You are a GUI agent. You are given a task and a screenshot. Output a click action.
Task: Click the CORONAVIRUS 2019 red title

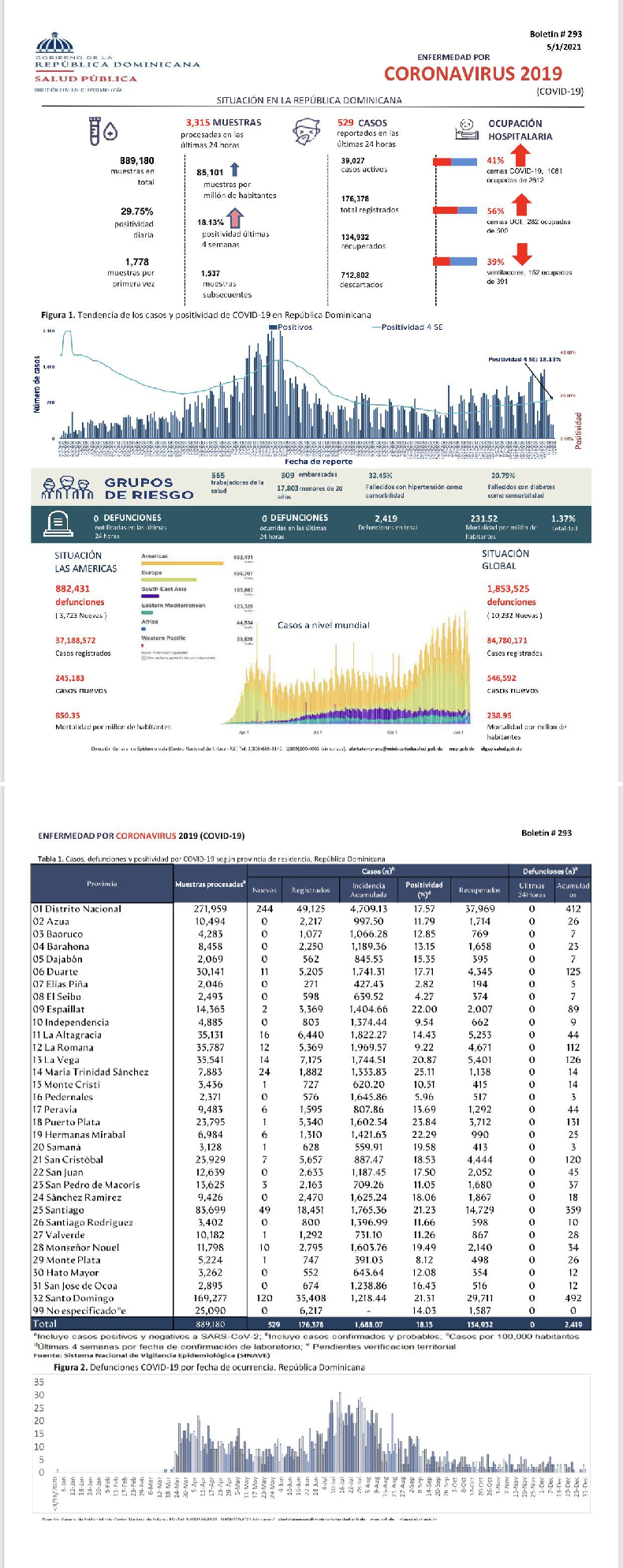point(473,74)
